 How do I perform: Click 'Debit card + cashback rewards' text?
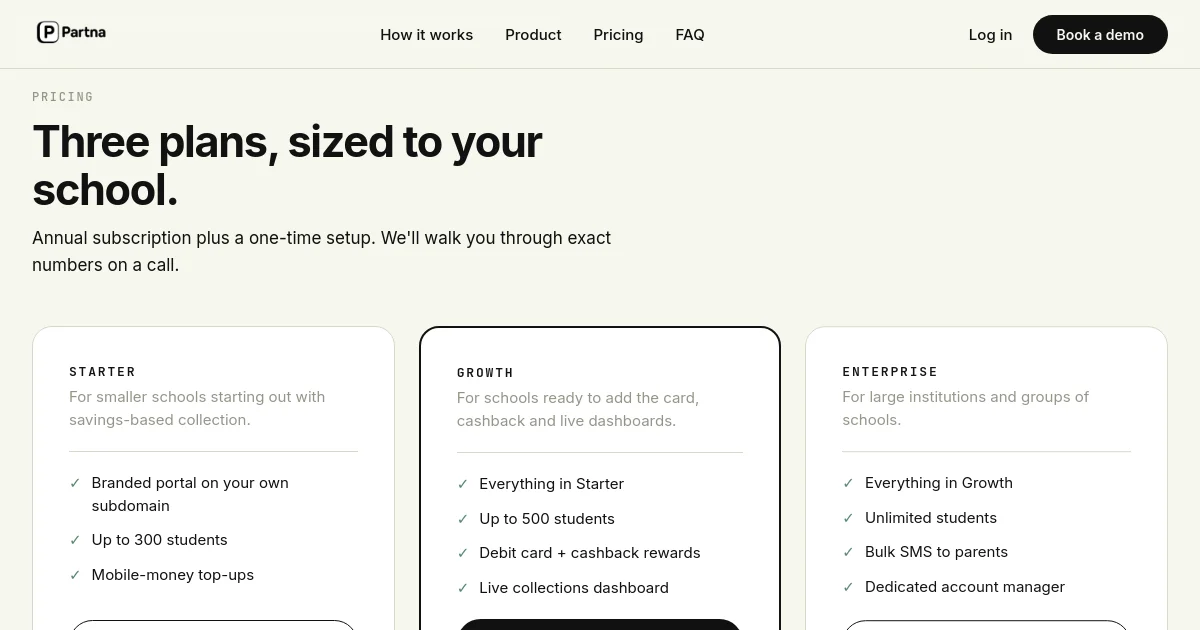point(590,553)
